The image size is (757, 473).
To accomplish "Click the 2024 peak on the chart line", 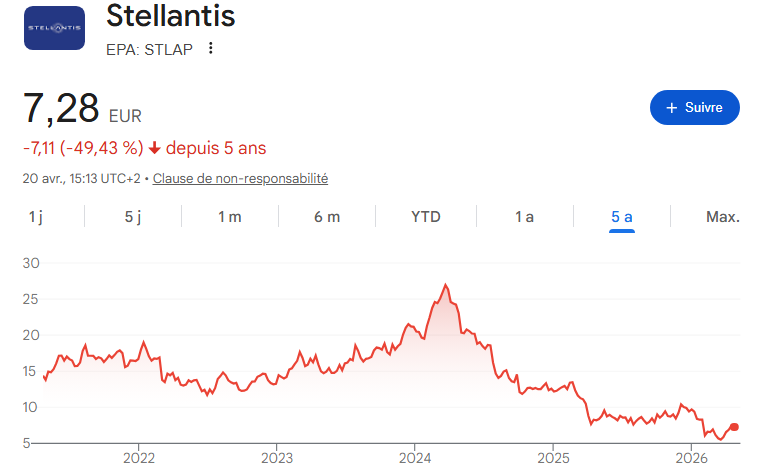I will [x=445, y=285].
